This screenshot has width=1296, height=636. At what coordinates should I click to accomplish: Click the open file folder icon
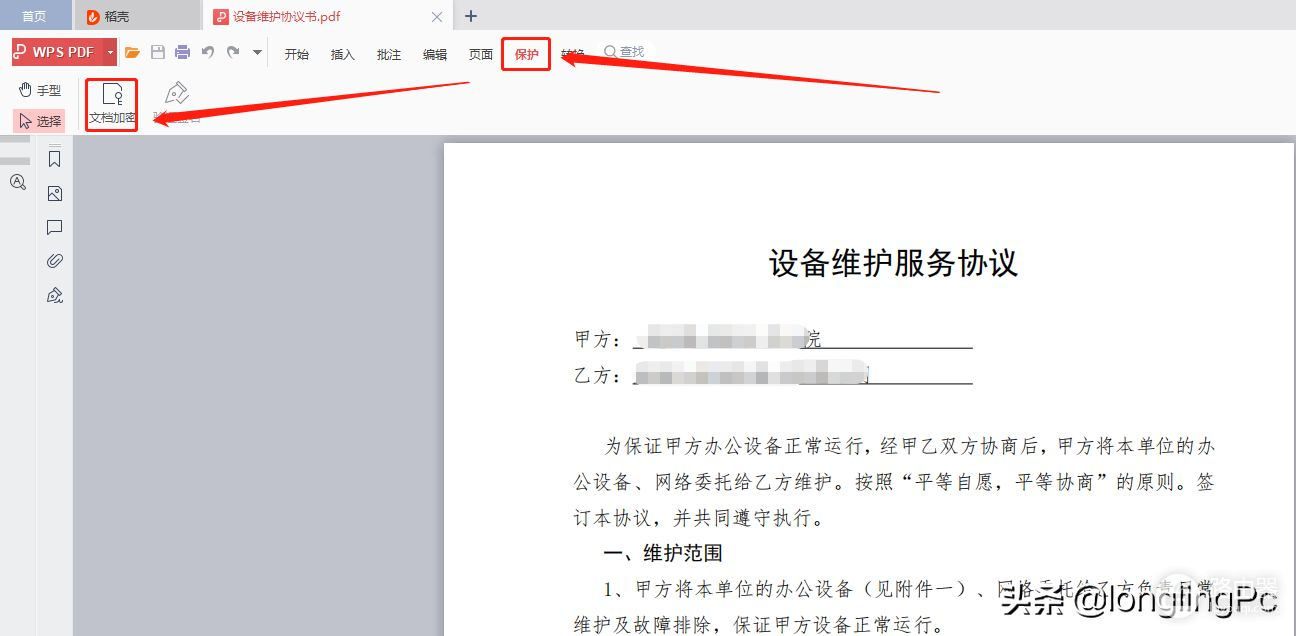132,53
